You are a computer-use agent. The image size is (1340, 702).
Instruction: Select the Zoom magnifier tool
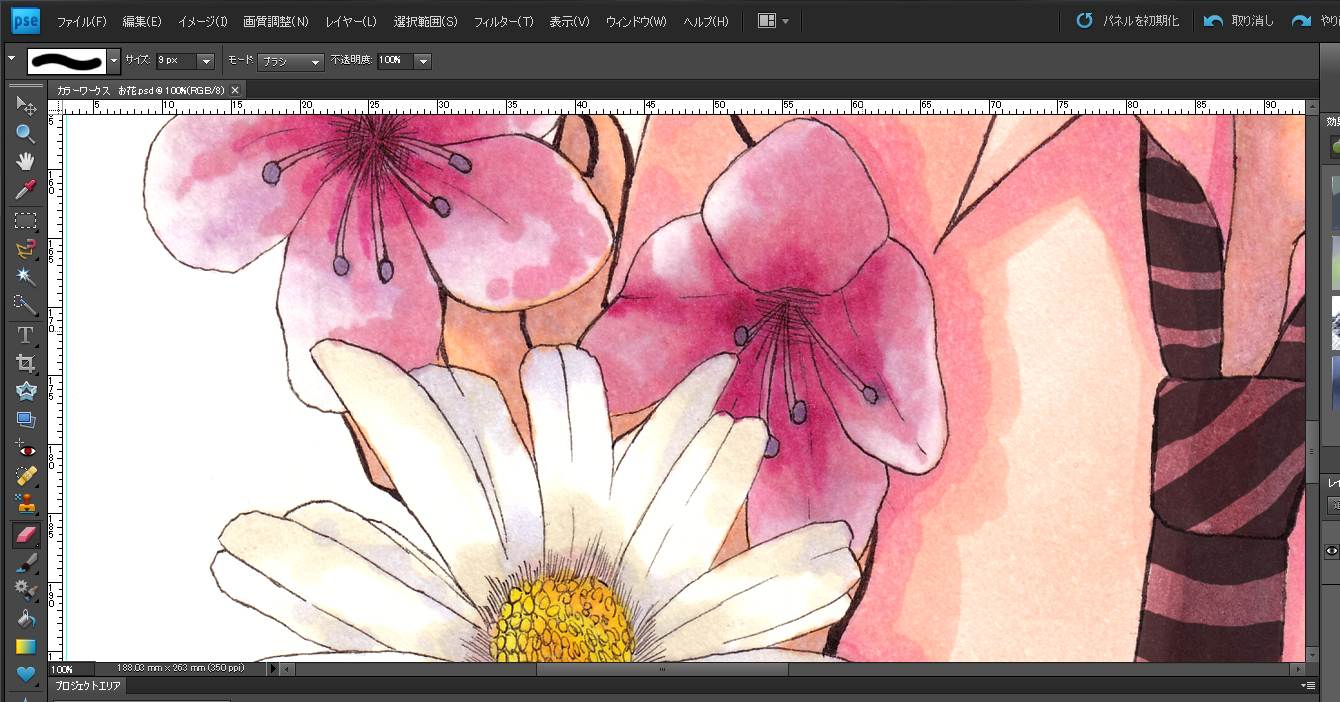pyautogui.click(x=25, y=134)
